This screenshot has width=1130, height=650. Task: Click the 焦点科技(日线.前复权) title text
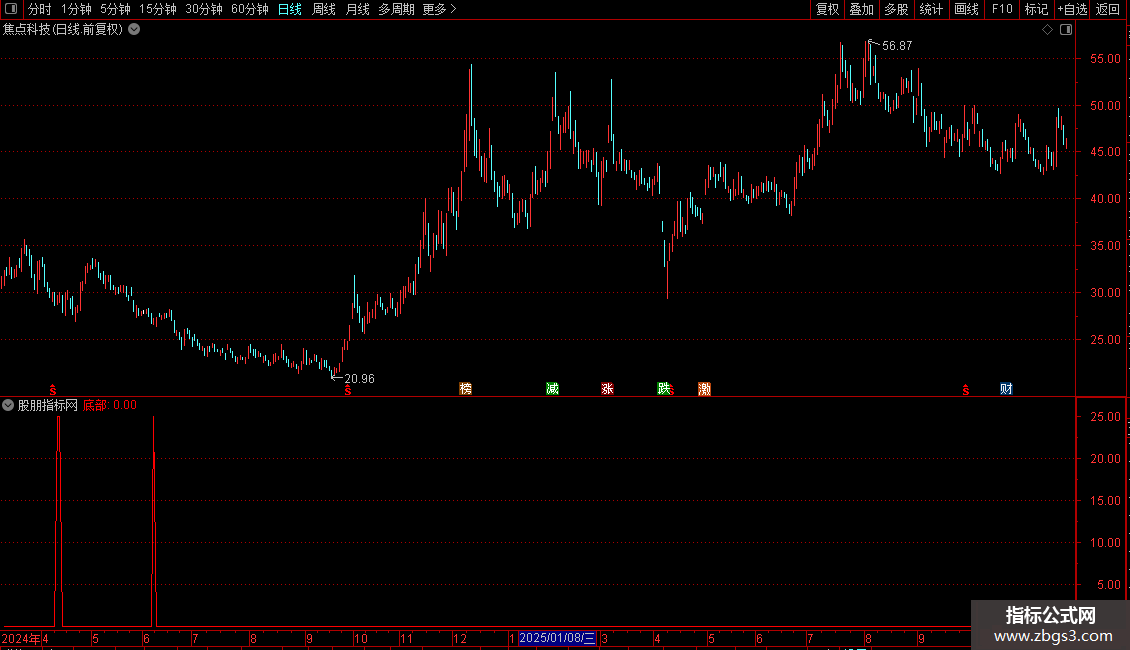(63, 30)
